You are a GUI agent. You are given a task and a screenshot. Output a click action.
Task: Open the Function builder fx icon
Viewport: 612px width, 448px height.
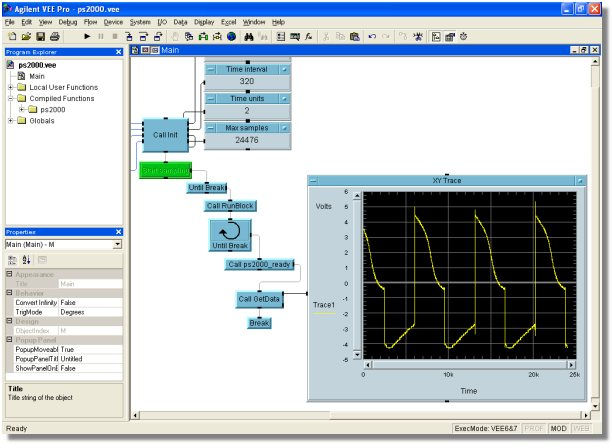pos(309,37)
